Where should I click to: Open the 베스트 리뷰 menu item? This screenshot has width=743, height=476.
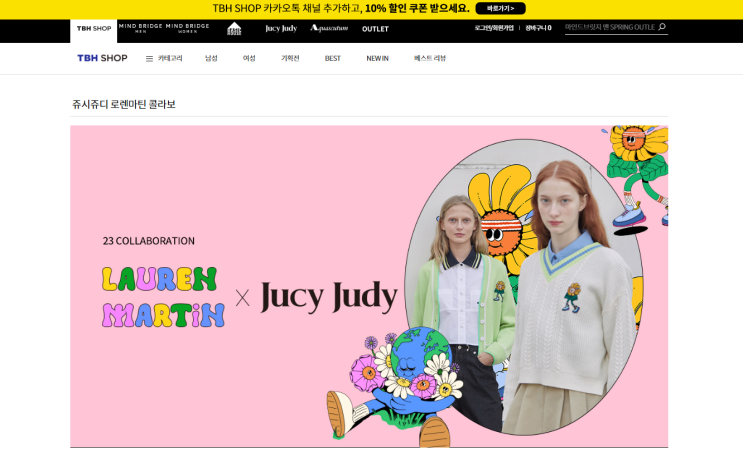point(430,58)
